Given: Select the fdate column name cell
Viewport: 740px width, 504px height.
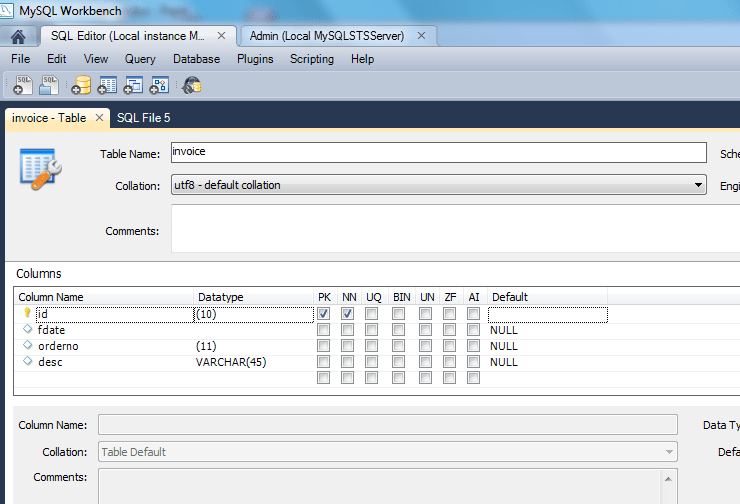Looking at the screenshot, I should click(115, 330).
